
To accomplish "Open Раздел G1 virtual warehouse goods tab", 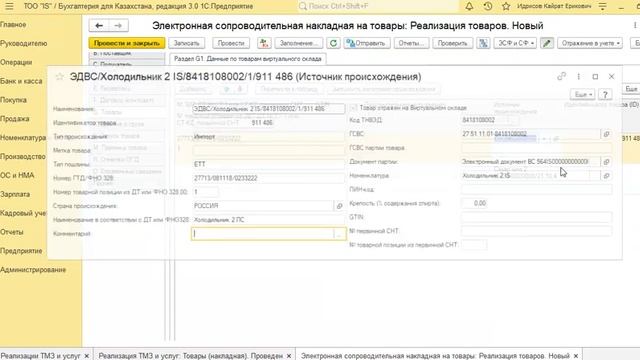I will (x=248, y=59).
